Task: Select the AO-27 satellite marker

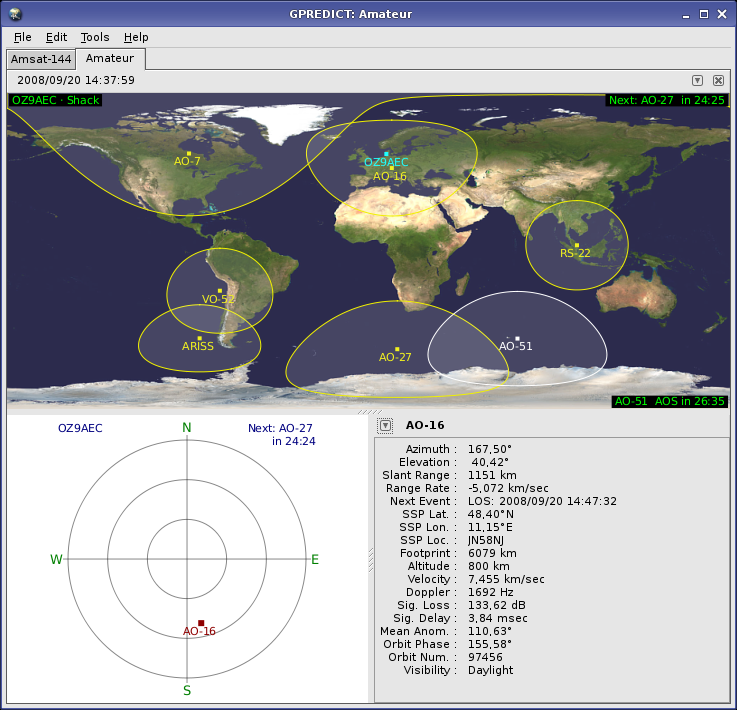Action: (397, 350)
